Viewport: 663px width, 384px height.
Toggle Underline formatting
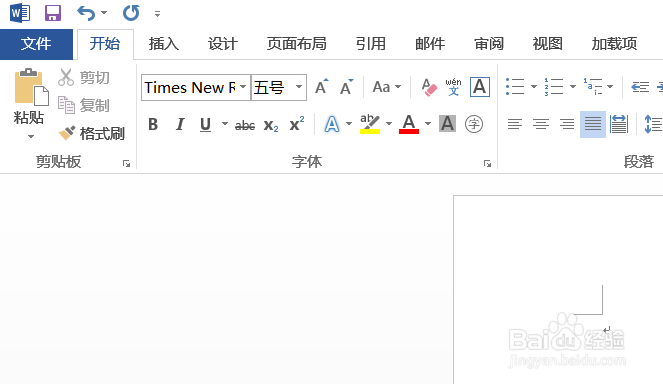tap(205, 124)
